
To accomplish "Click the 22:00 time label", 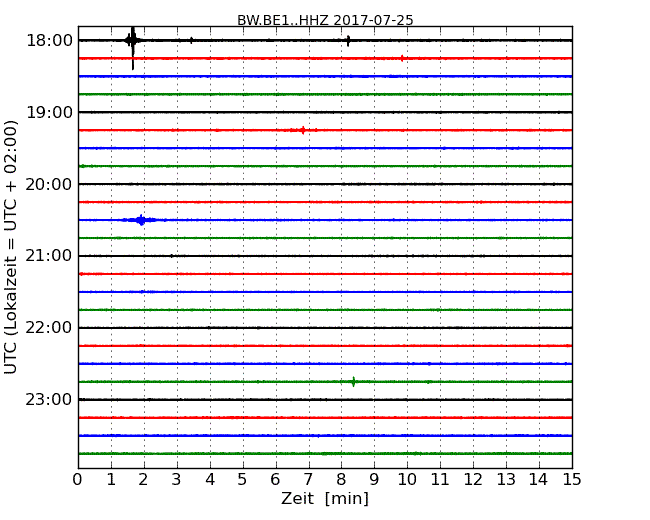I will pyautogui.click(x=49, y=328).
